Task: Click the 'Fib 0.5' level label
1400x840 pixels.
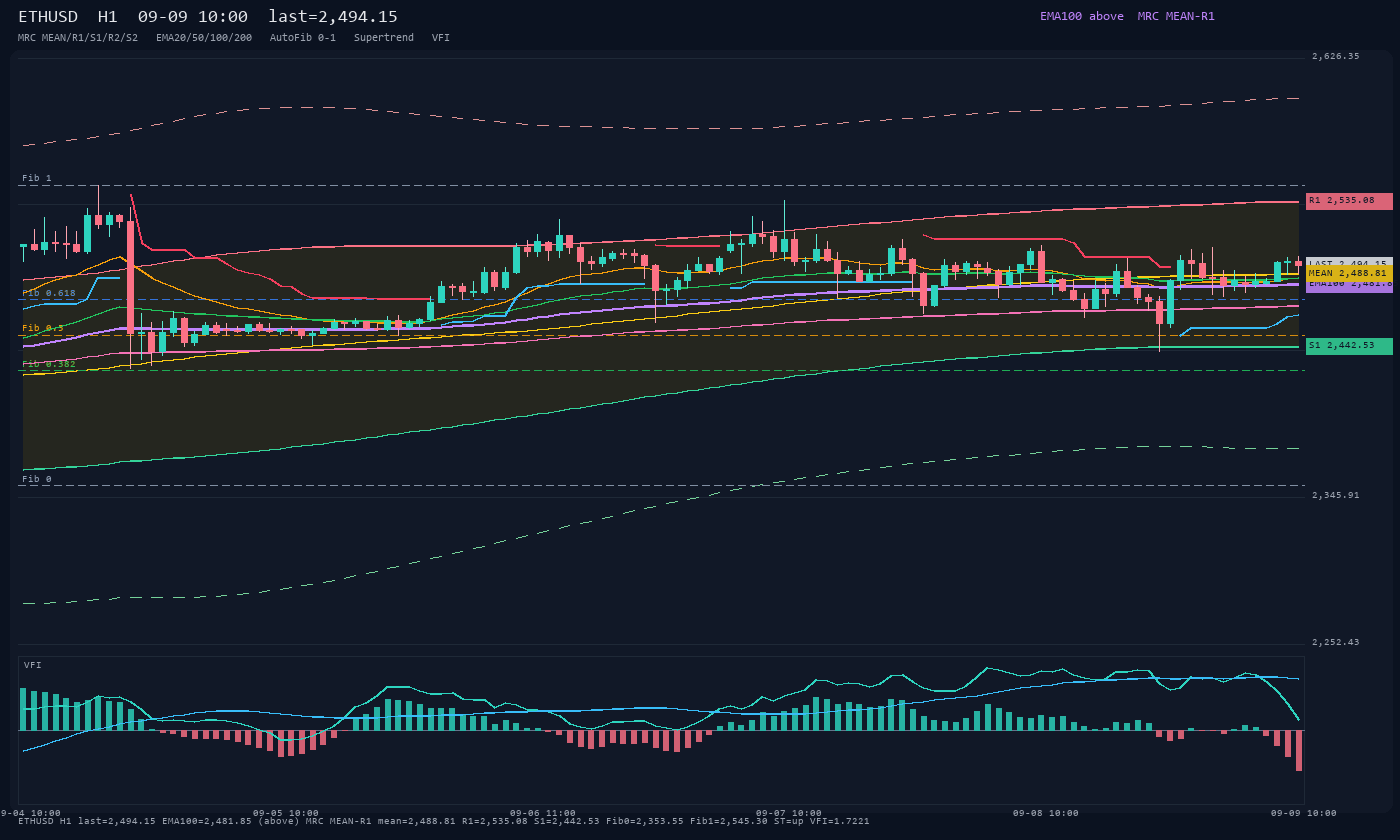Action: [43, 328]
